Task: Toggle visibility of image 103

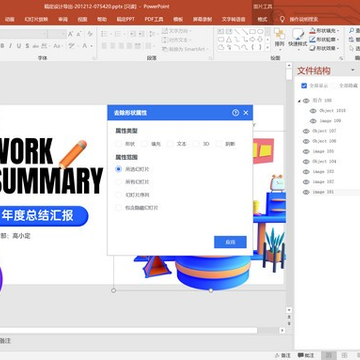Action: point(306,172)
